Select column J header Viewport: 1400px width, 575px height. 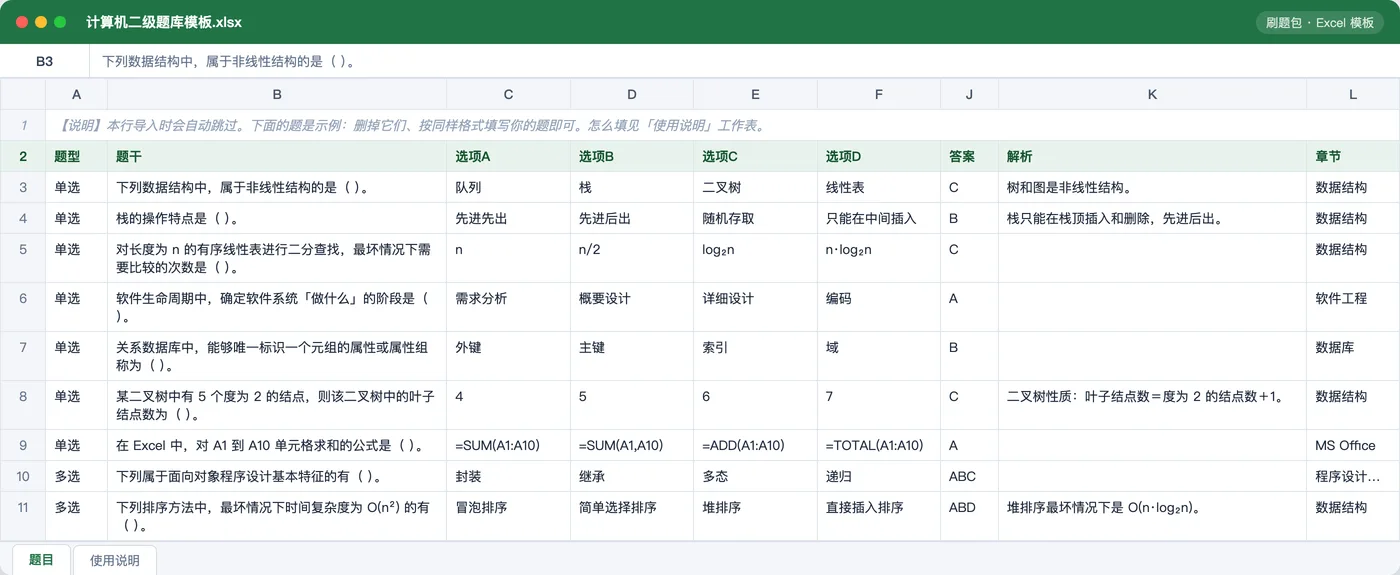[x=970, y=95]
